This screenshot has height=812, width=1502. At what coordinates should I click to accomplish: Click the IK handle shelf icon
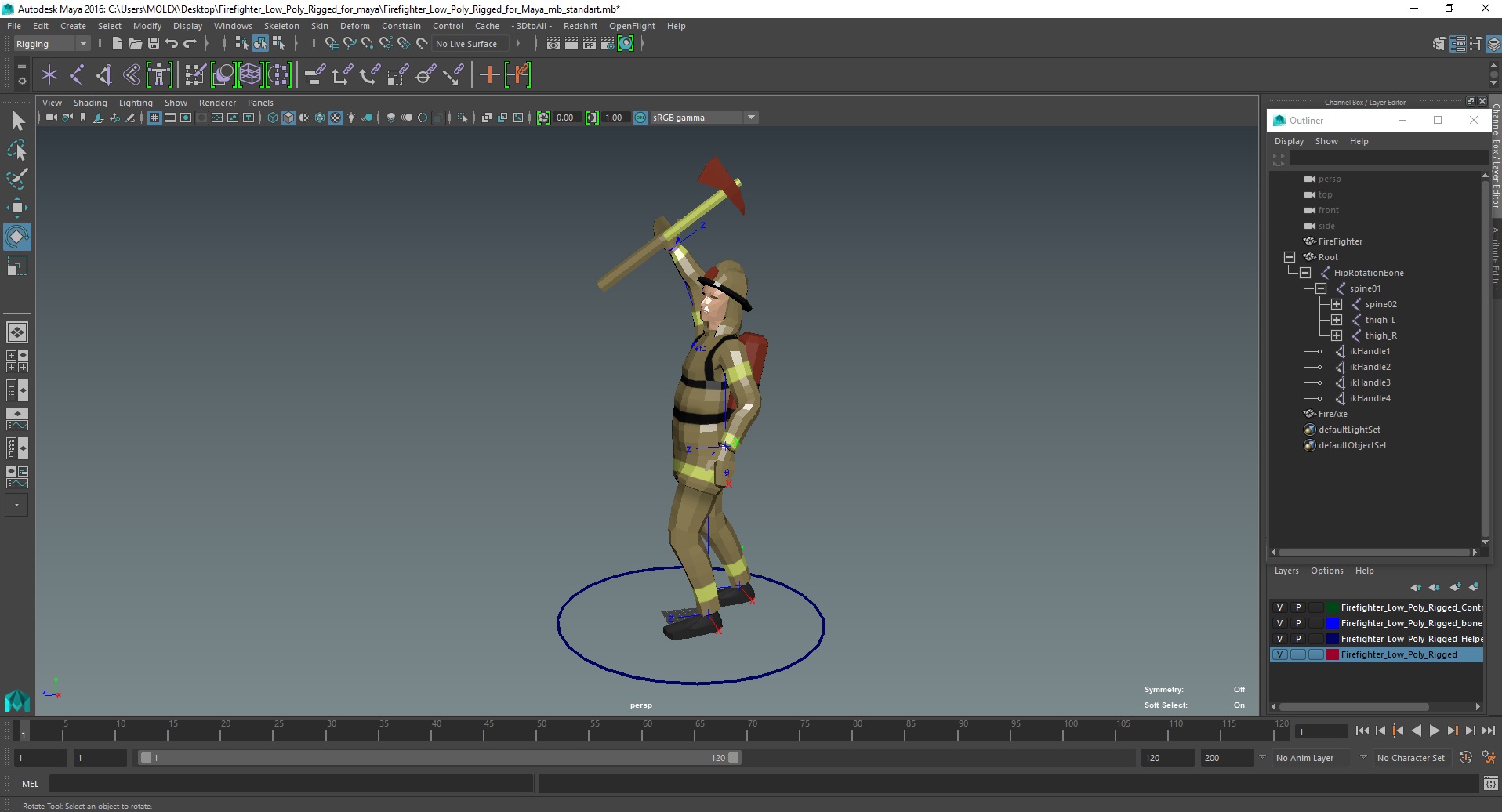pos(104,75)
